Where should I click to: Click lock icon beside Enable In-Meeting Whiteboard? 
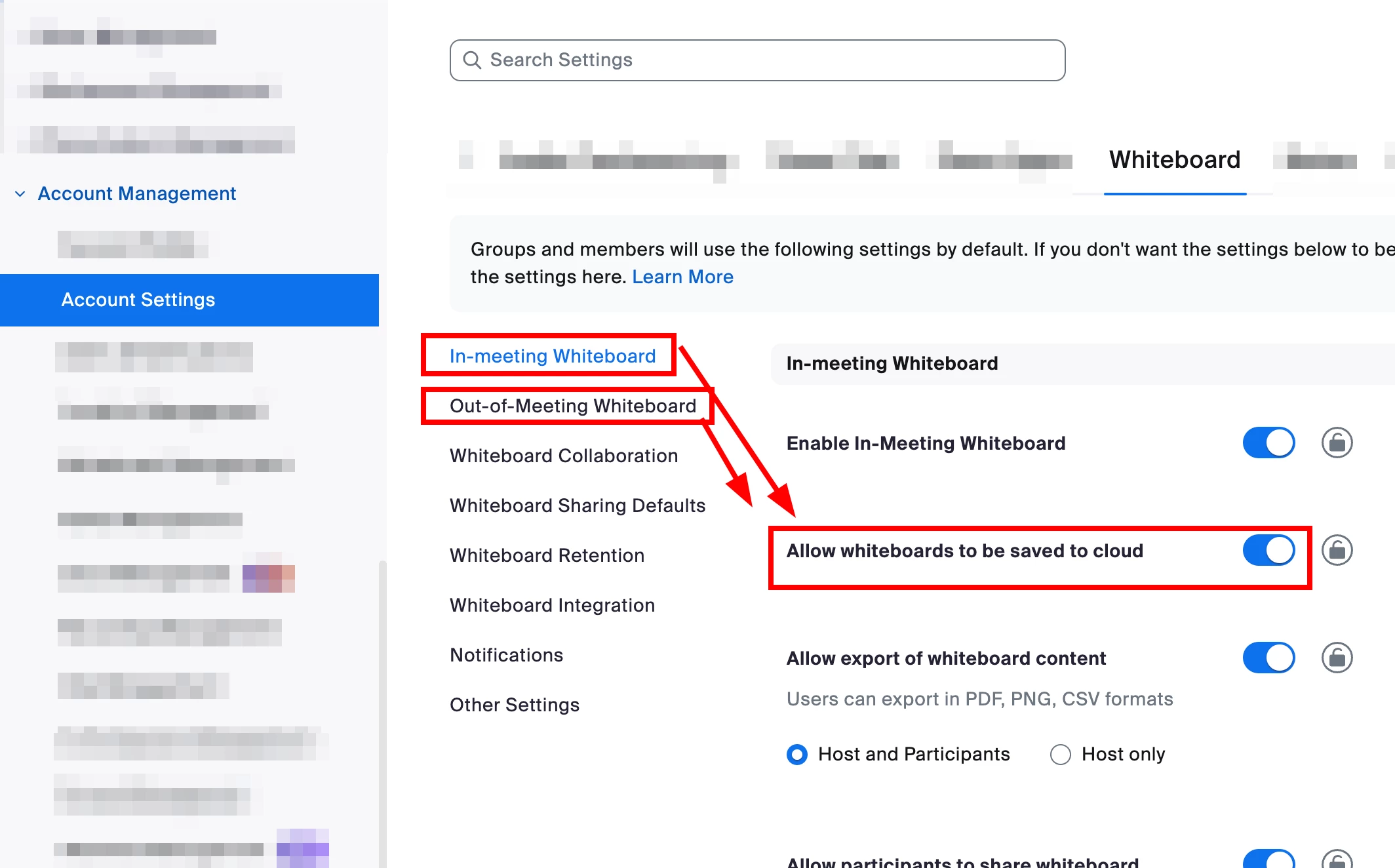pyautogui.click(x=1337, y=443)
